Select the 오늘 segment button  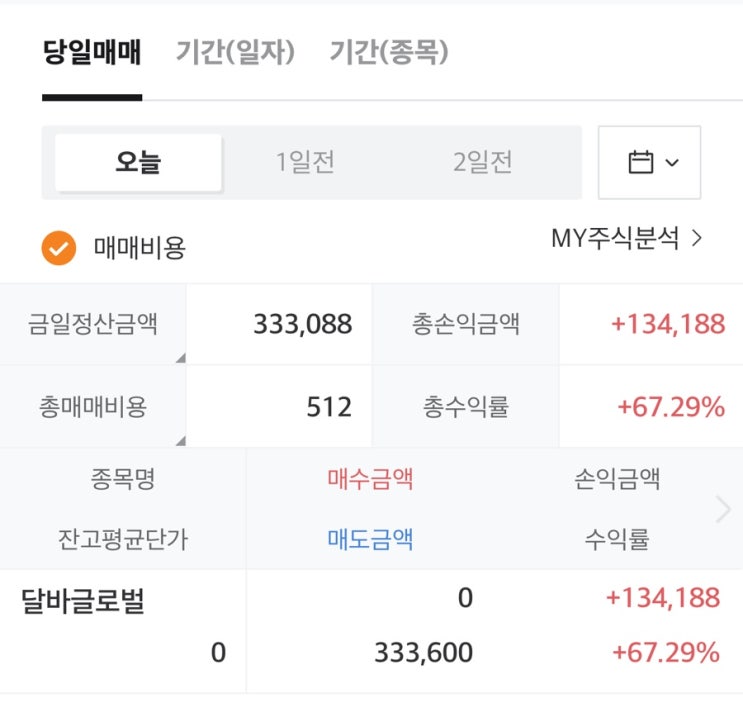138,162
